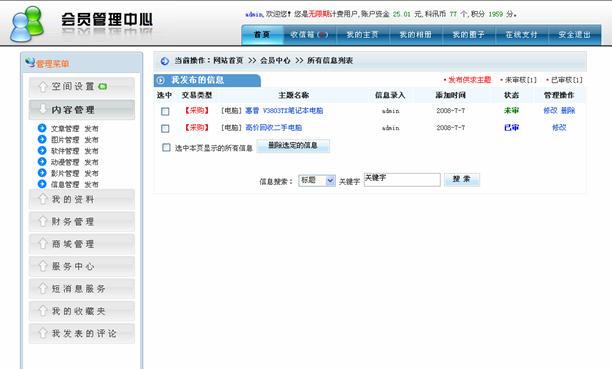
Task: Click the blue arrow icon beside 图片管理
Action: 42,139
